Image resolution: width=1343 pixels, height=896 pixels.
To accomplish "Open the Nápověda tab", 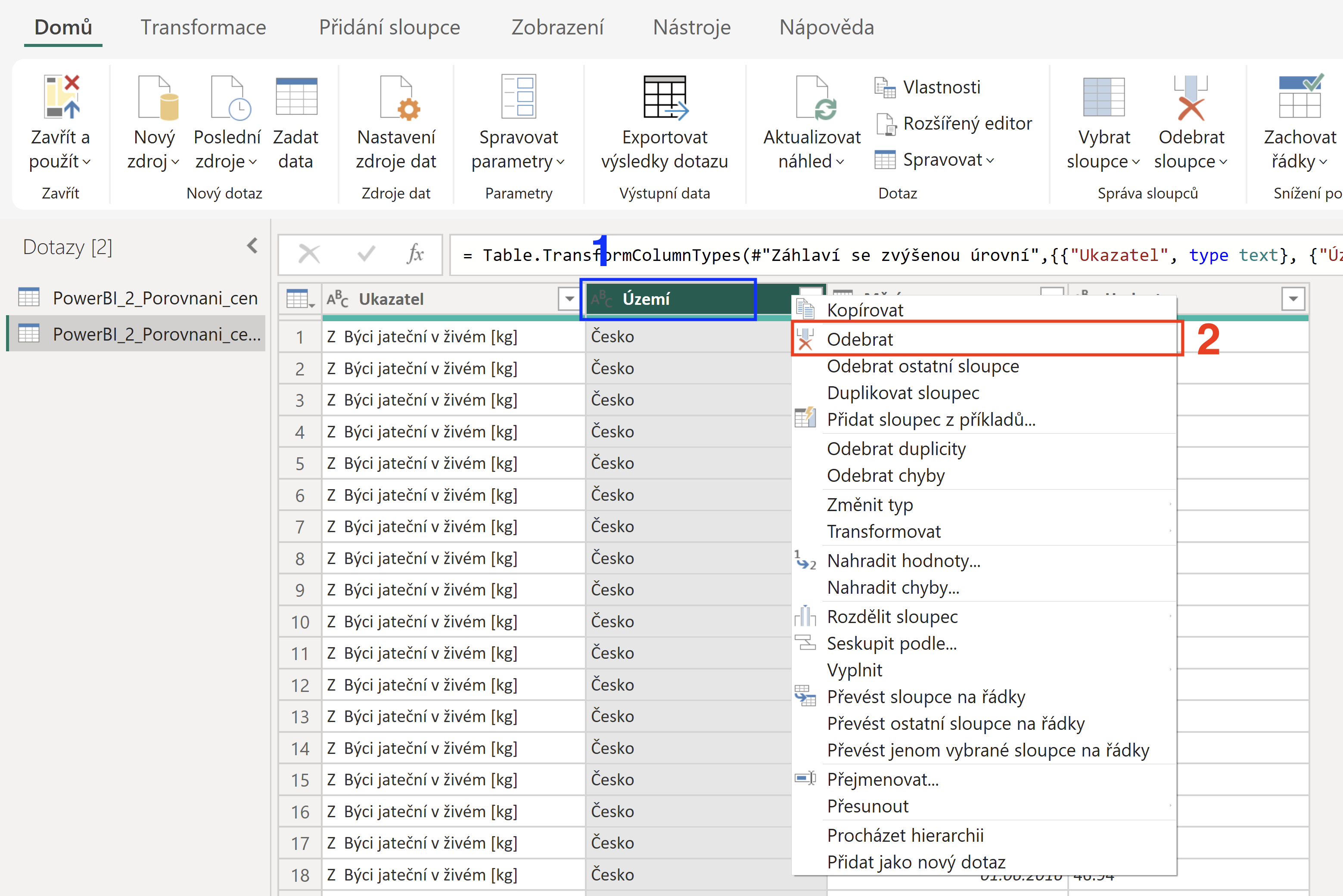I will pos(827,28).
